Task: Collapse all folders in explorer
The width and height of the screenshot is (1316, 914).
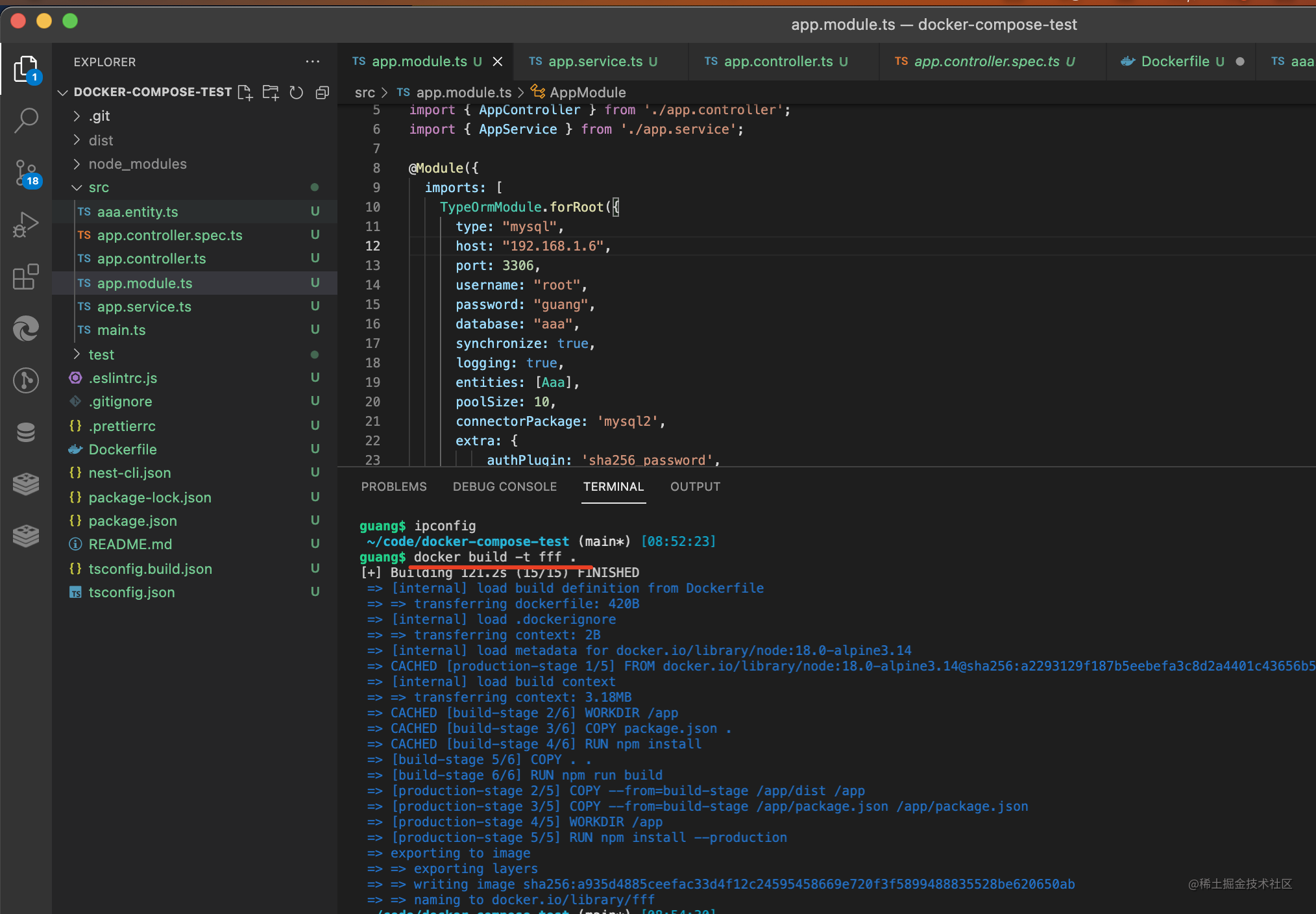Action: point(322,93)
